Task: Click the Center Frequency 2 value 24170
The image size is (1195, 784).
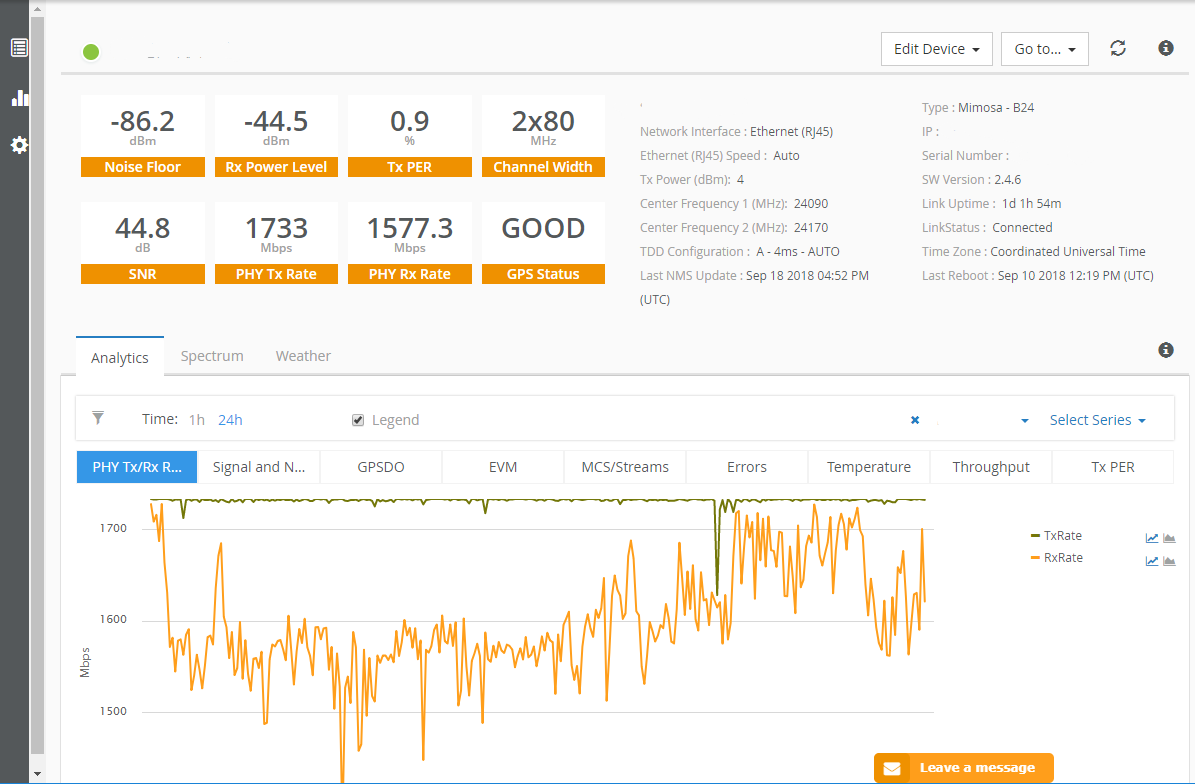Action: pos(811,227)
